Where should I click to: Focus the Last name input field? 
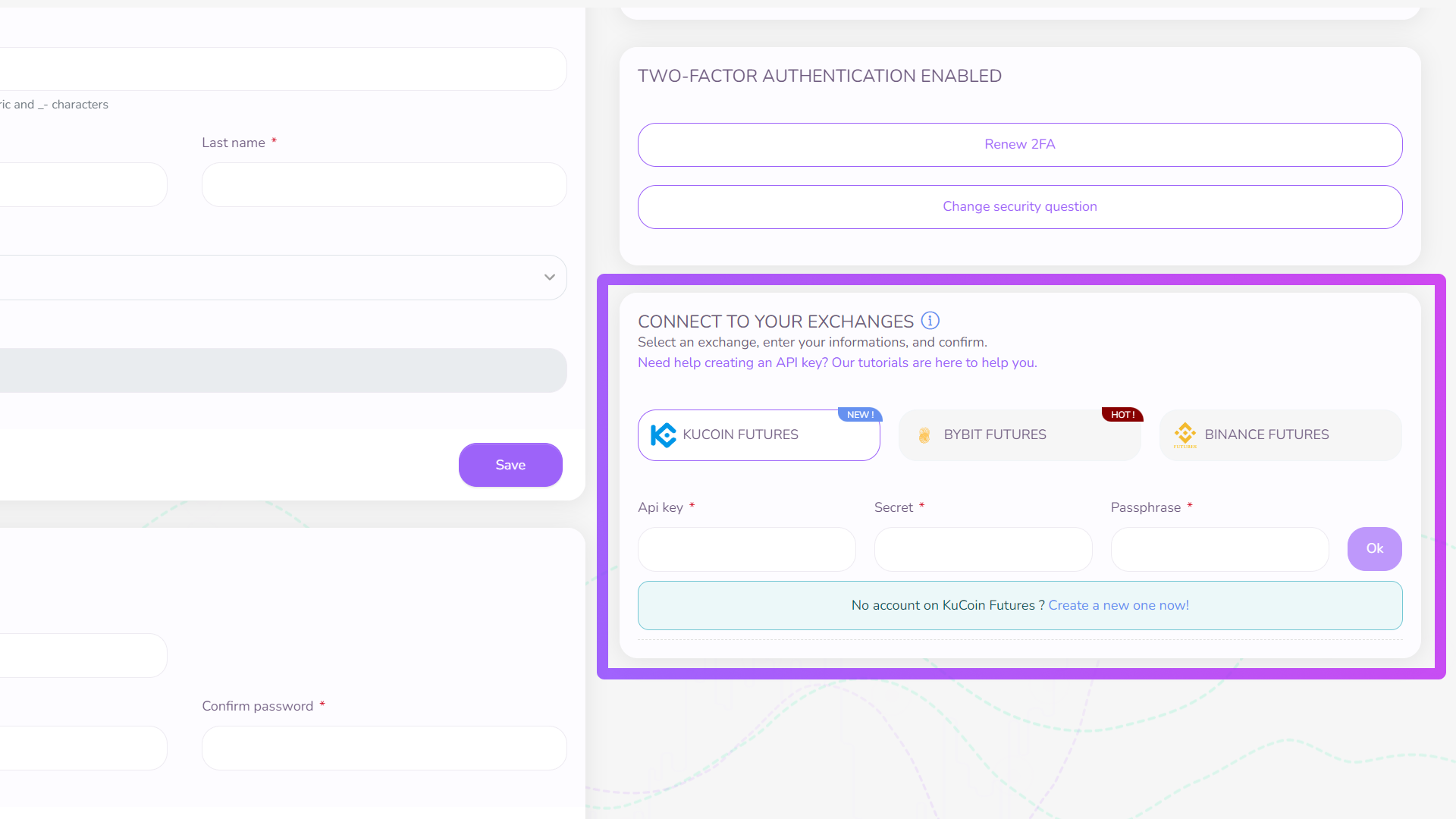tap(384, 184)
